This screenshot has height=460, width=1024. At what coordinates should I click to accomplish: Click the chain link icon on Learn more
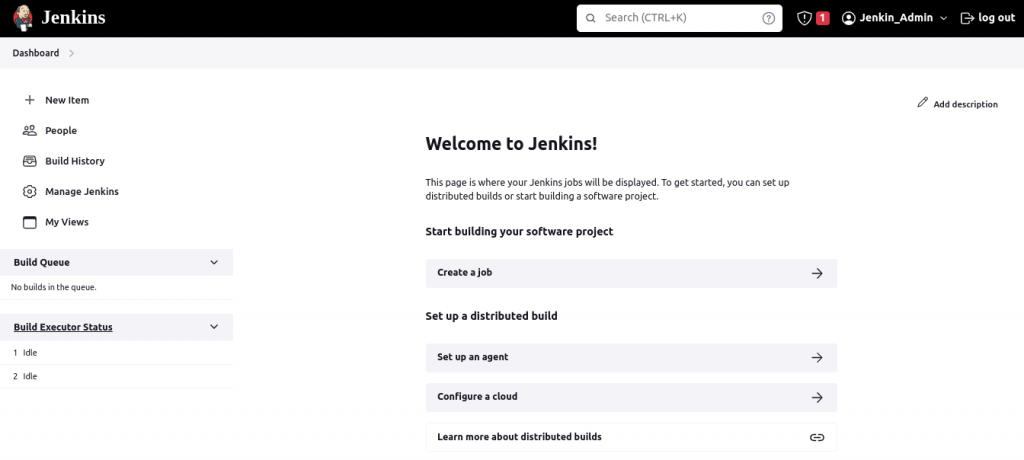[x=817, y=437]
